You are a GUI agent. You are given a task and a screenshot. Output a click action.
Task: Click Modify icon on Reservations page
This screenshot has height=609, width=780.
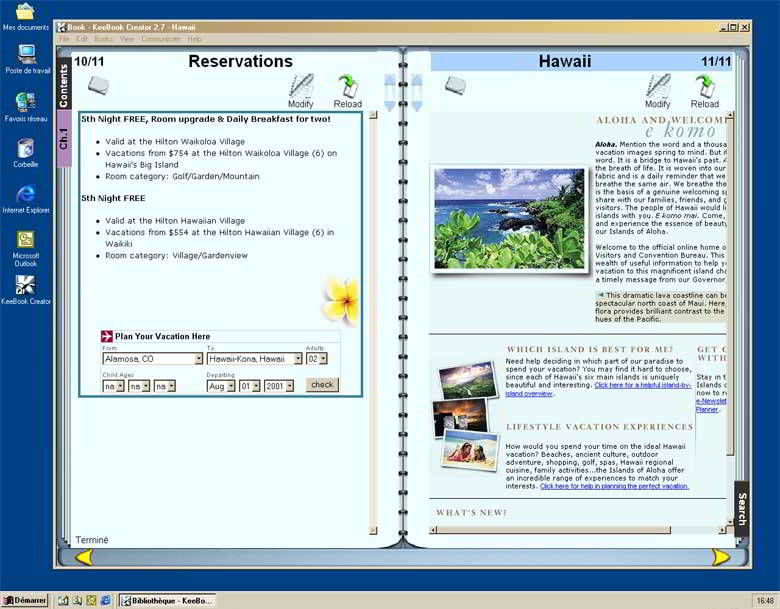tap(301, 89)
